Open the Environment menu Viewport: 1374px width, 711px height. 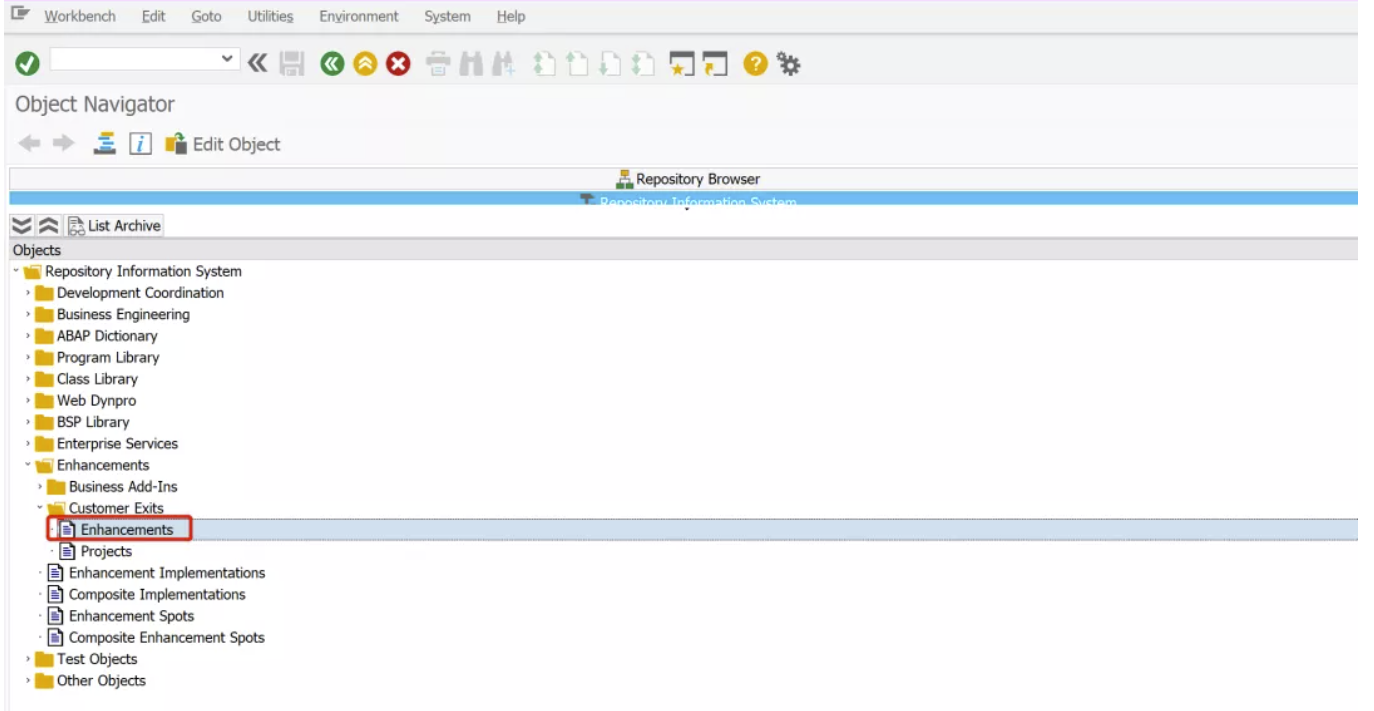coord(359,16)
